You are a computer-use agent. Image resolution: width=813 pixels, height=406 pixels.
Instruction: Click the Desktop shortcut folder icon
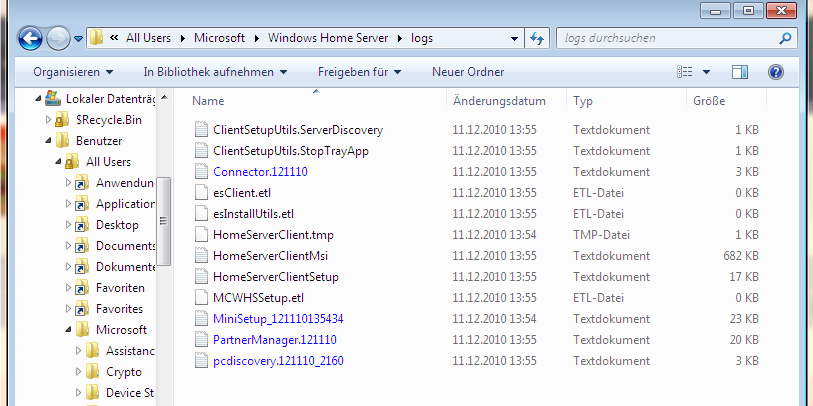(x=82, y=225)
